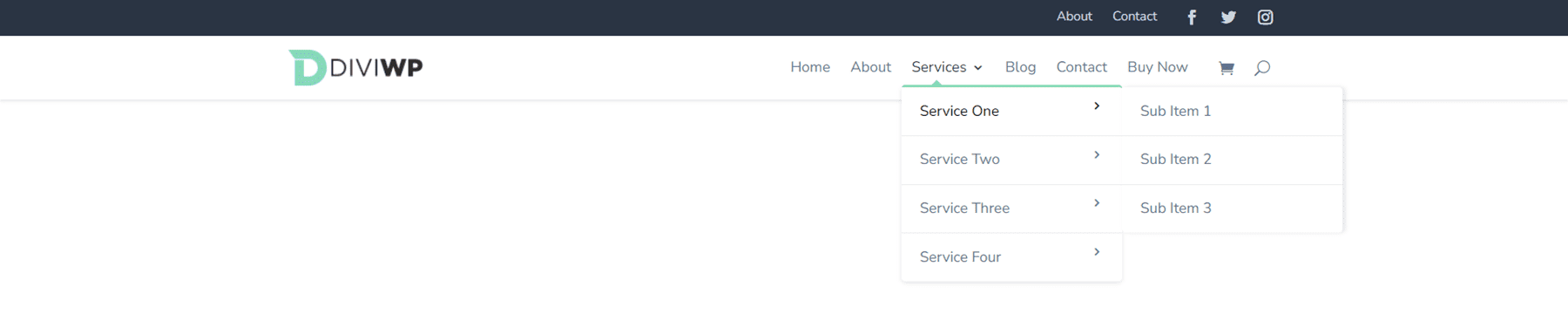This screenshot has width=1568, height=314.
Task: Open the Twitter social icon
Action: [1228, 17]
